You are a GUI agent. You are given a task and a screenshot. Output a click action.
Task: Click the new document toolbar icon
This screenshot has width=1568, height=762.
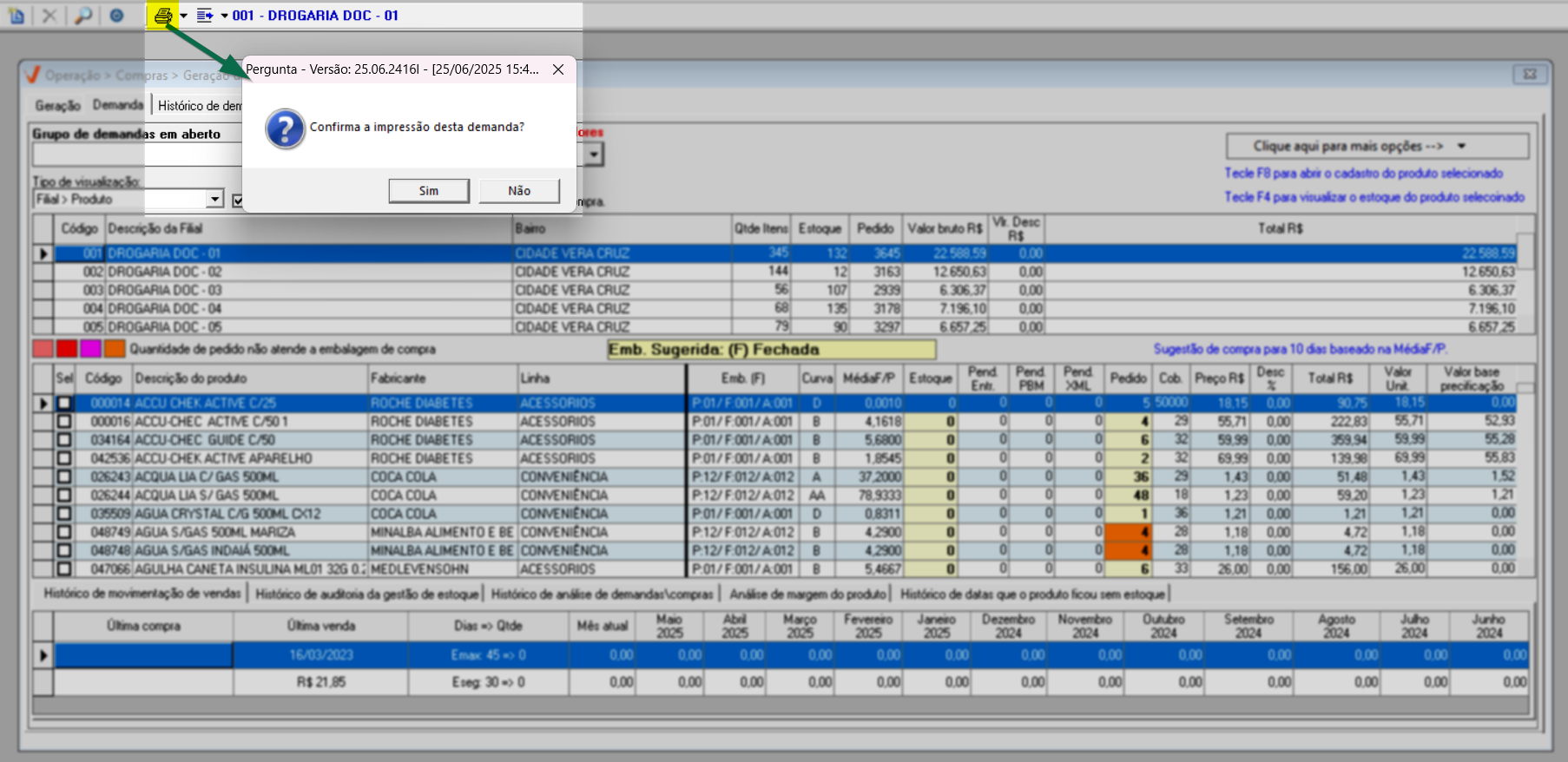point(16,16)
